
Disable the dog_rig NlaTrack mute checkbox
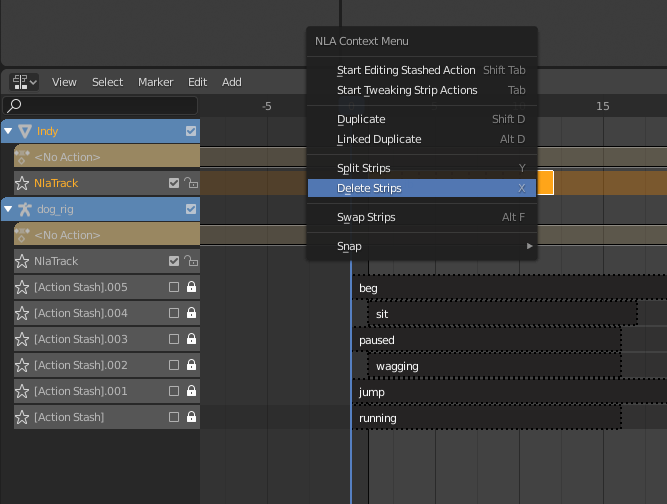click(174, 261)
